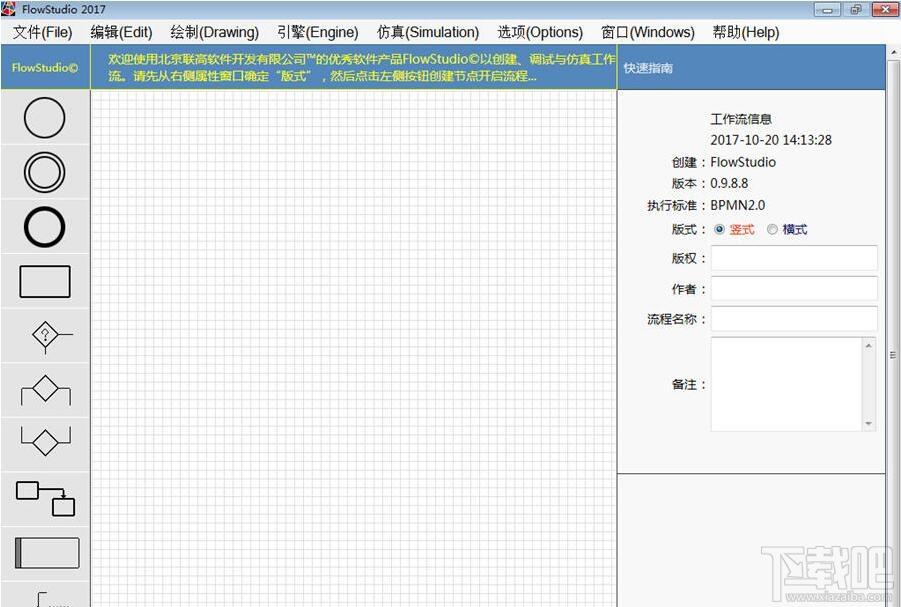Select the thick-circle end event tool
The width and height of the screenshot is (901, 607).
[x=45, y=226]
